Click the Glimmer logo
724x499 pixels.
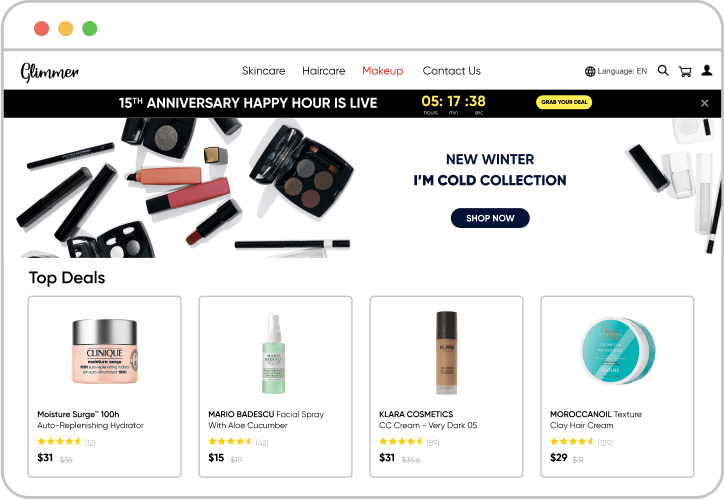tap(50, 72)
